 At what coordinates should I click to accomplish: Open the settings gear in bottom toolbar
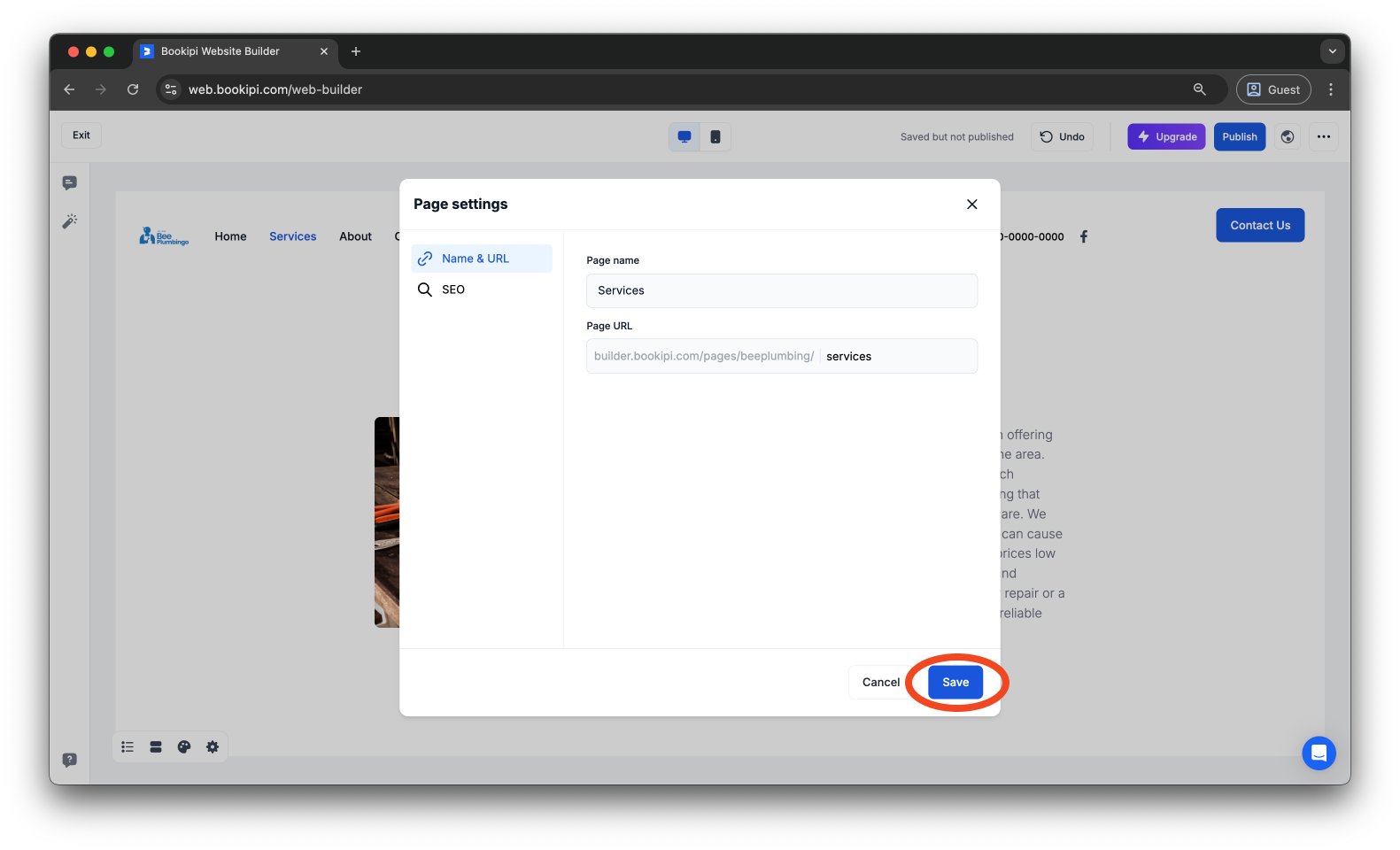point(213,747)
